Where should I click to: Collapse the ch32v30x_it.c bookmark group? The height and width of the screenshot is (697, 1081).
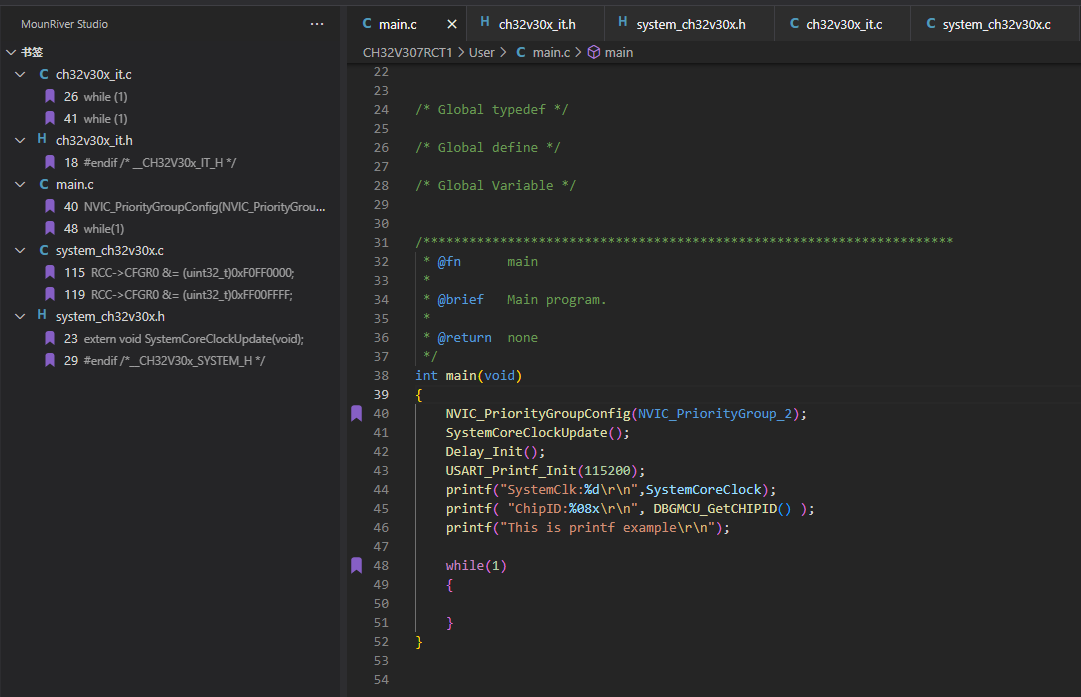click(x=21, y=74)
